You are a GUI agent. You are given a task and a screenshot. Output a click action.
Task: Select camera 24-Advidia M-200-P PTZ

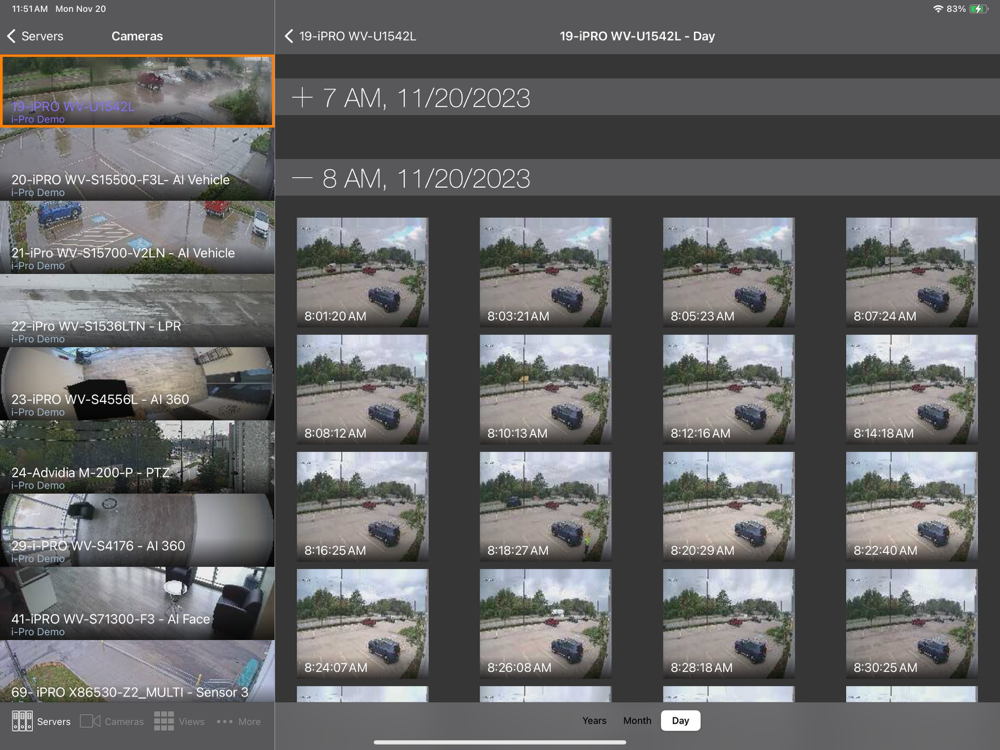click(137, 457)
